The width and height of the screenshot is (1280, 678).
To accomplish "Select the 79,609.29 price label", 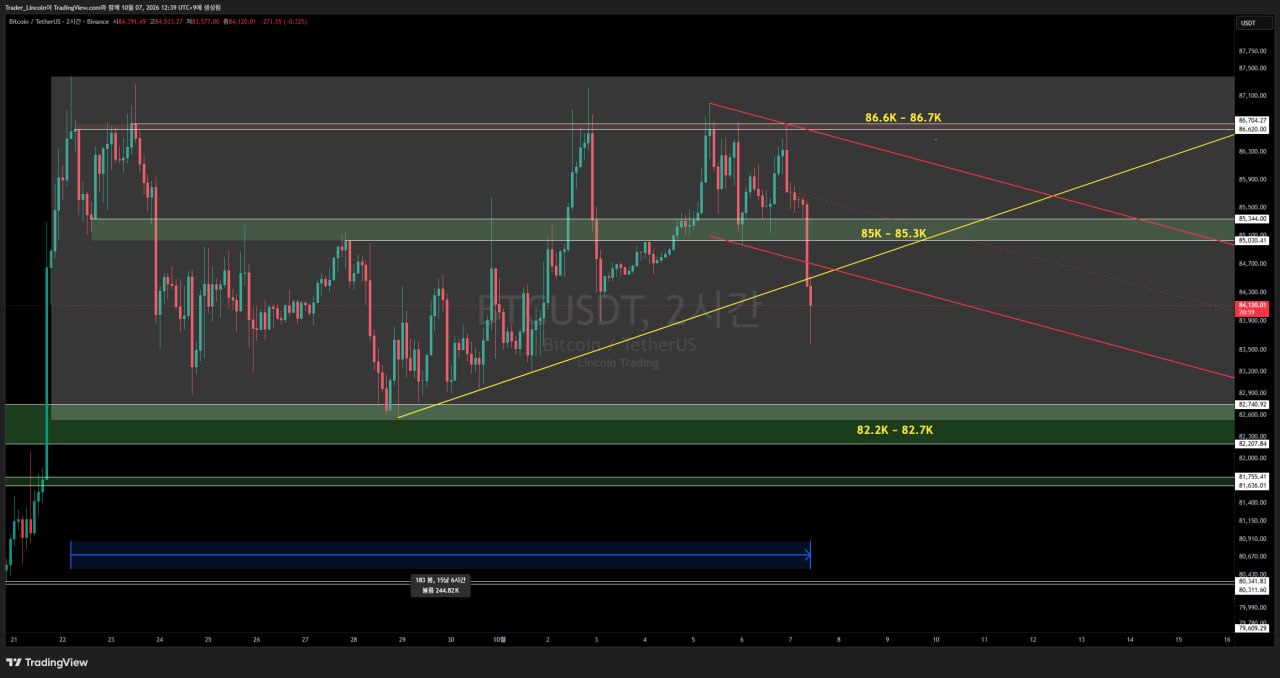I will coord(1252,628).
